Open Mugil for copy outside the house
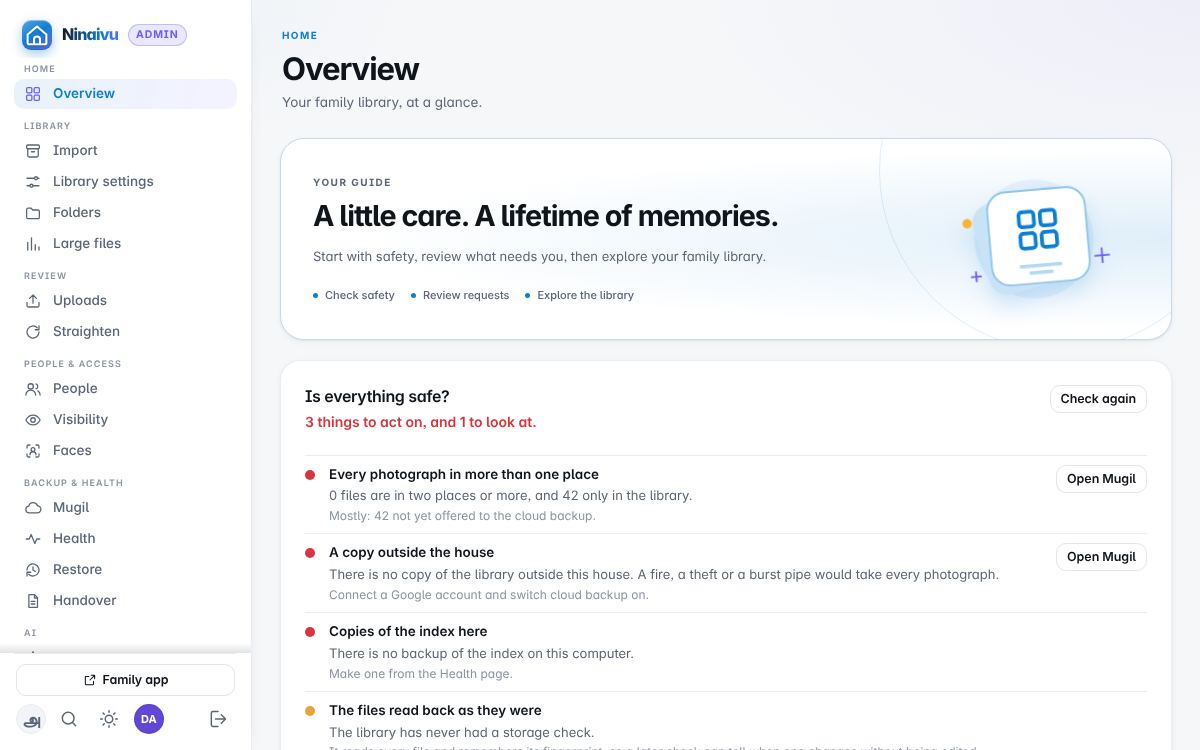Screen dimensions: 1200x750 [x=1101, y=557]
